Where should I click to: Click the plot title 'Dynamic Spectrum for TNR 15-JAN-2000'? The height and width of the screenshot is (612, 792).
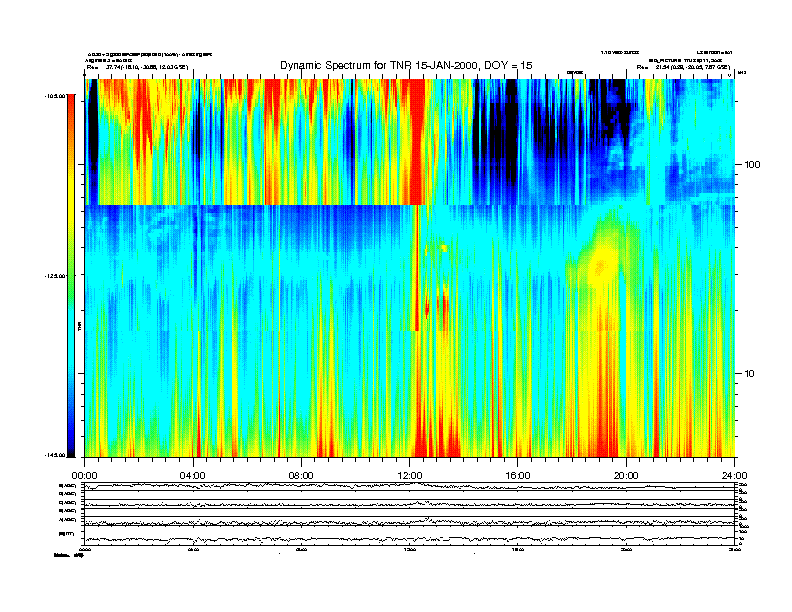[x=406, y=65]
